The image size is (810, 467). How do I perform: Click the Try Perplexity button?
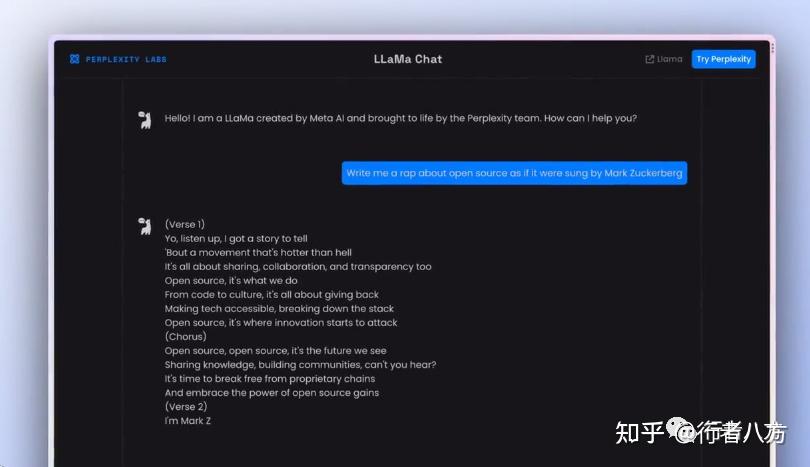point(723,59)
